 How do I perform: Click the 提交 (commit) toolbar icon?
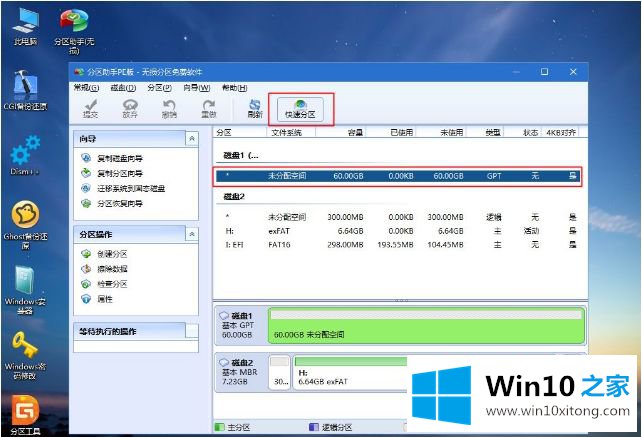tap(90, 107)
